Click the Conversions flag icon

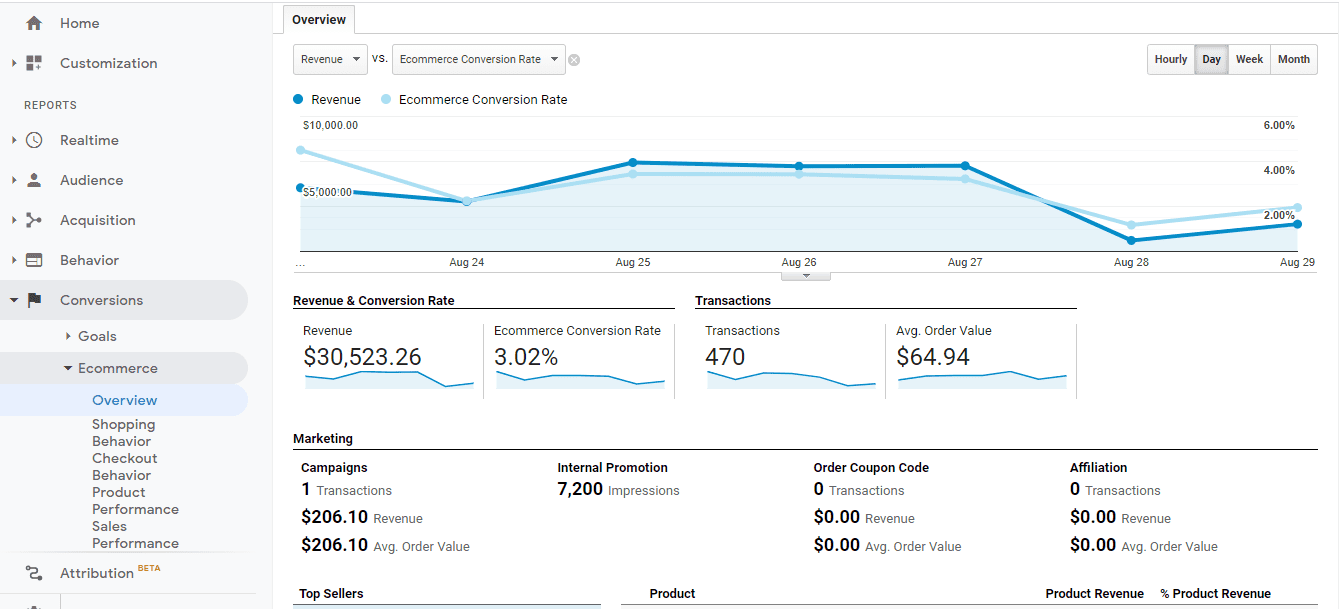(x=34, y=300)
